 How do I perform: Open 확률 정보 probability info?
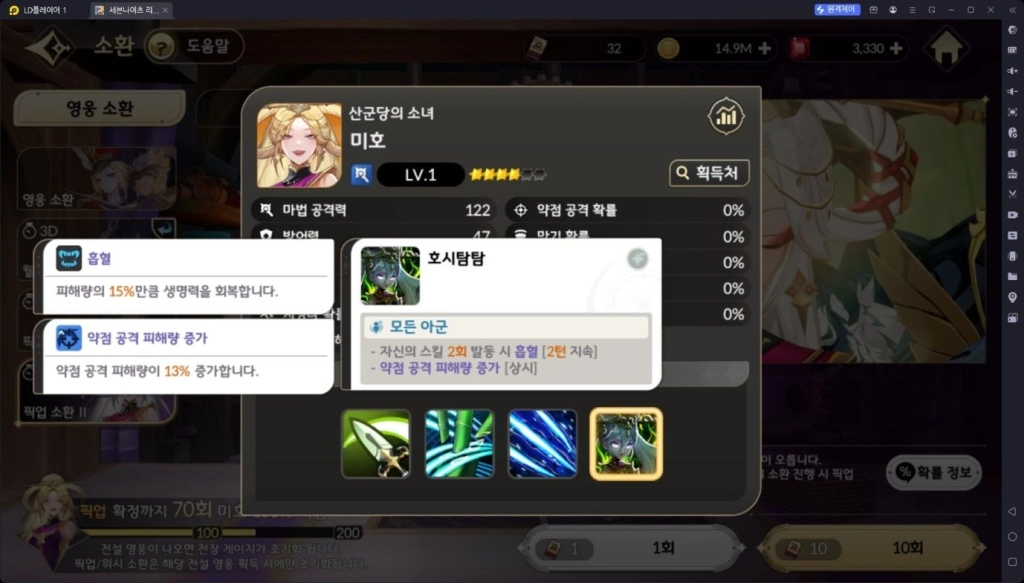click(x=934, y=472)
